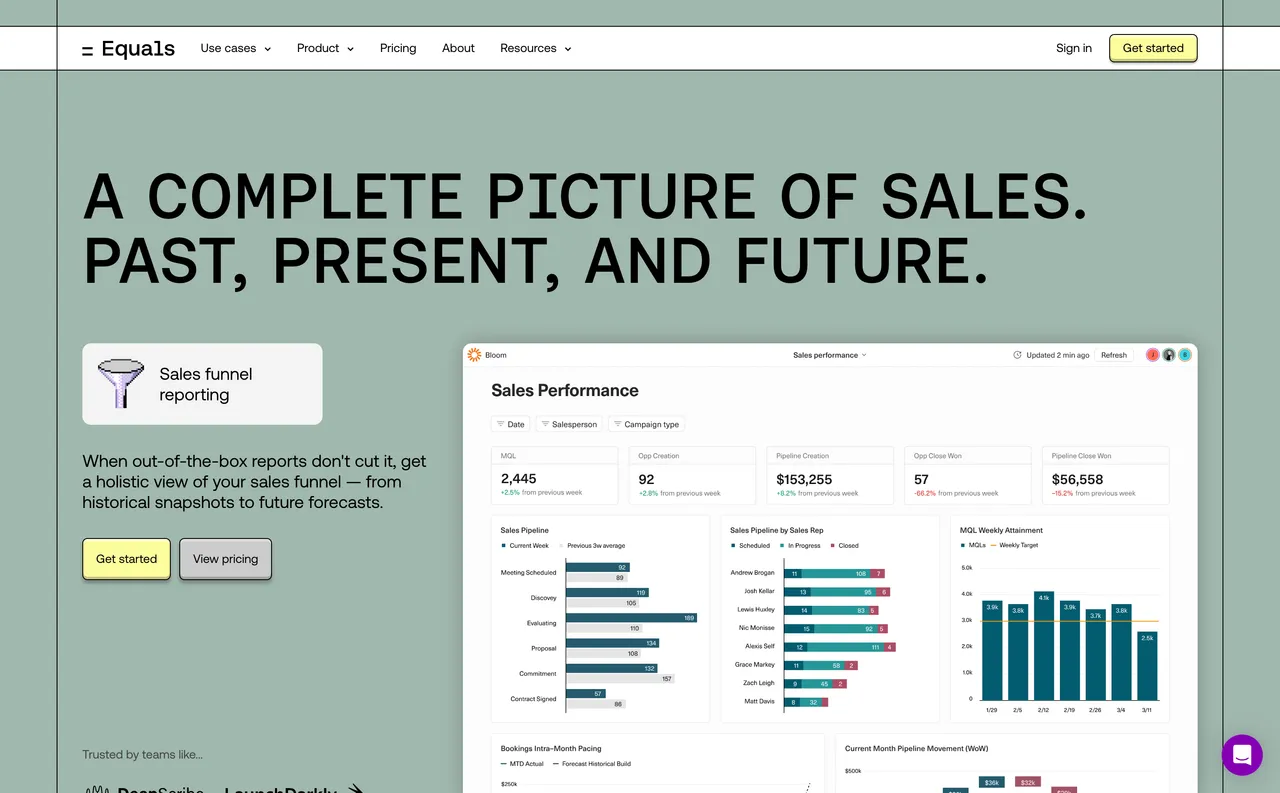Open the chat support widget
Viewport: 1280px width, 793px height.
click(1242, 755)
